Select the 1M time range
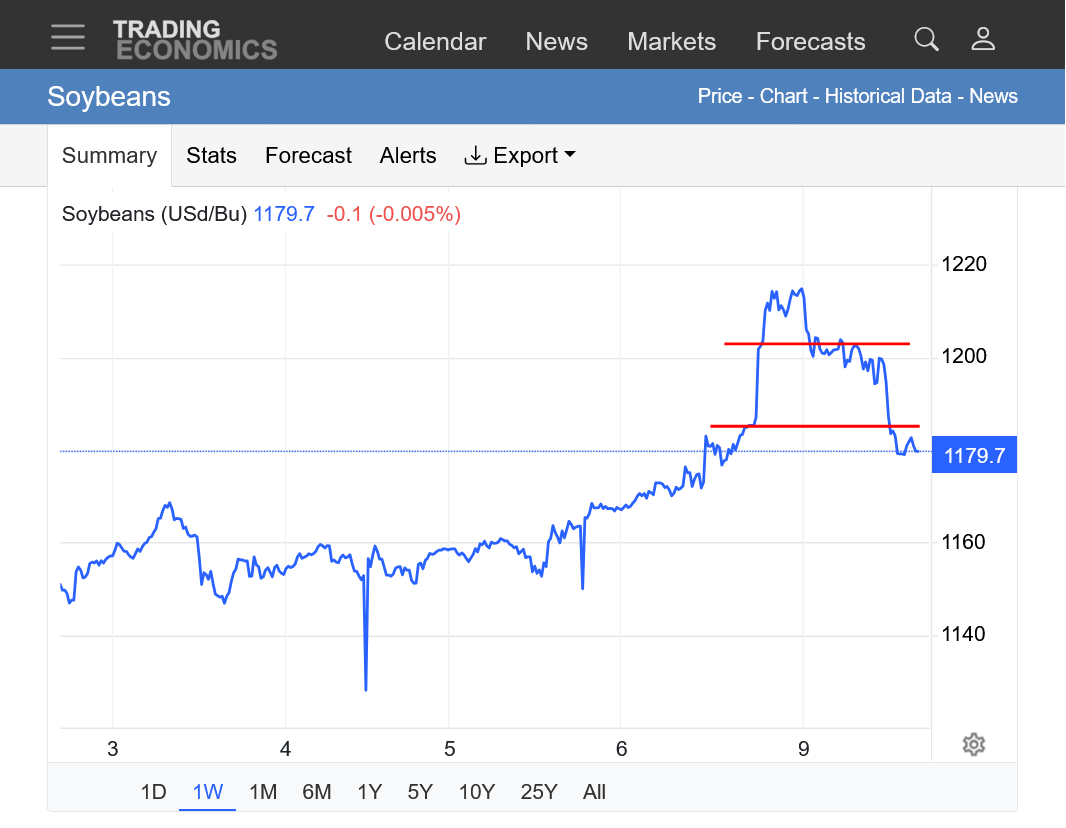 pos(263,792)
